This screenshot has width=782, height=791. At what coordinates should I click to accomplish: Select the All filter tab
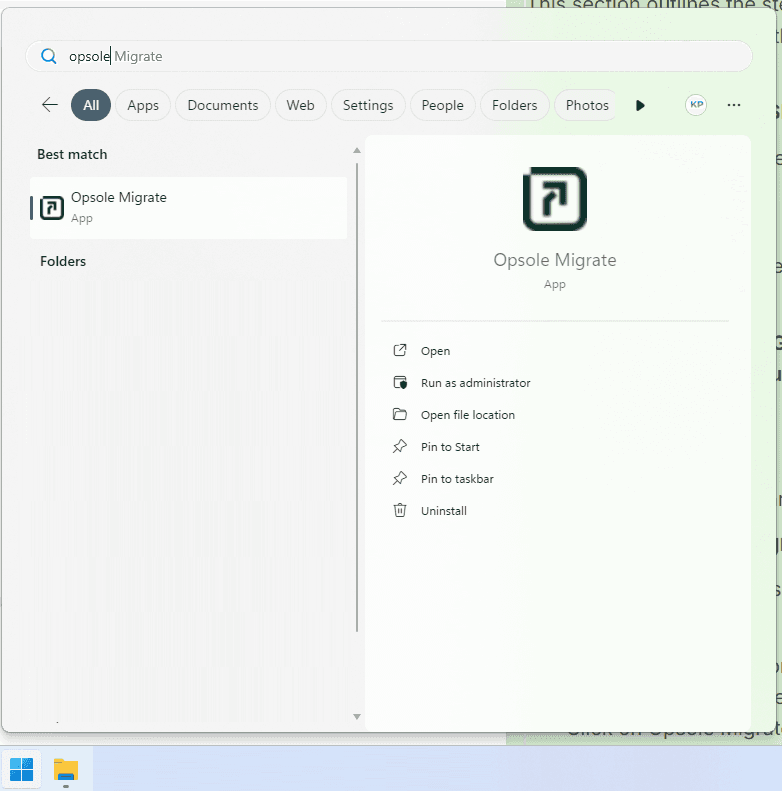91,105
